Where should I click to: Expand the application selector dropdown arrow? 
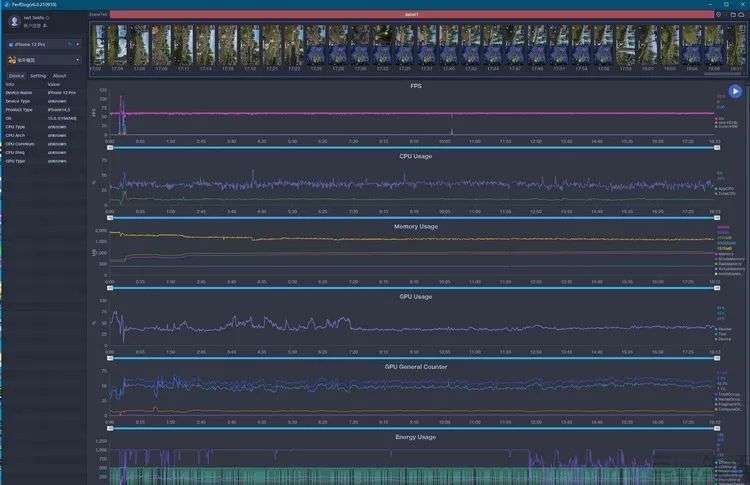77,60
